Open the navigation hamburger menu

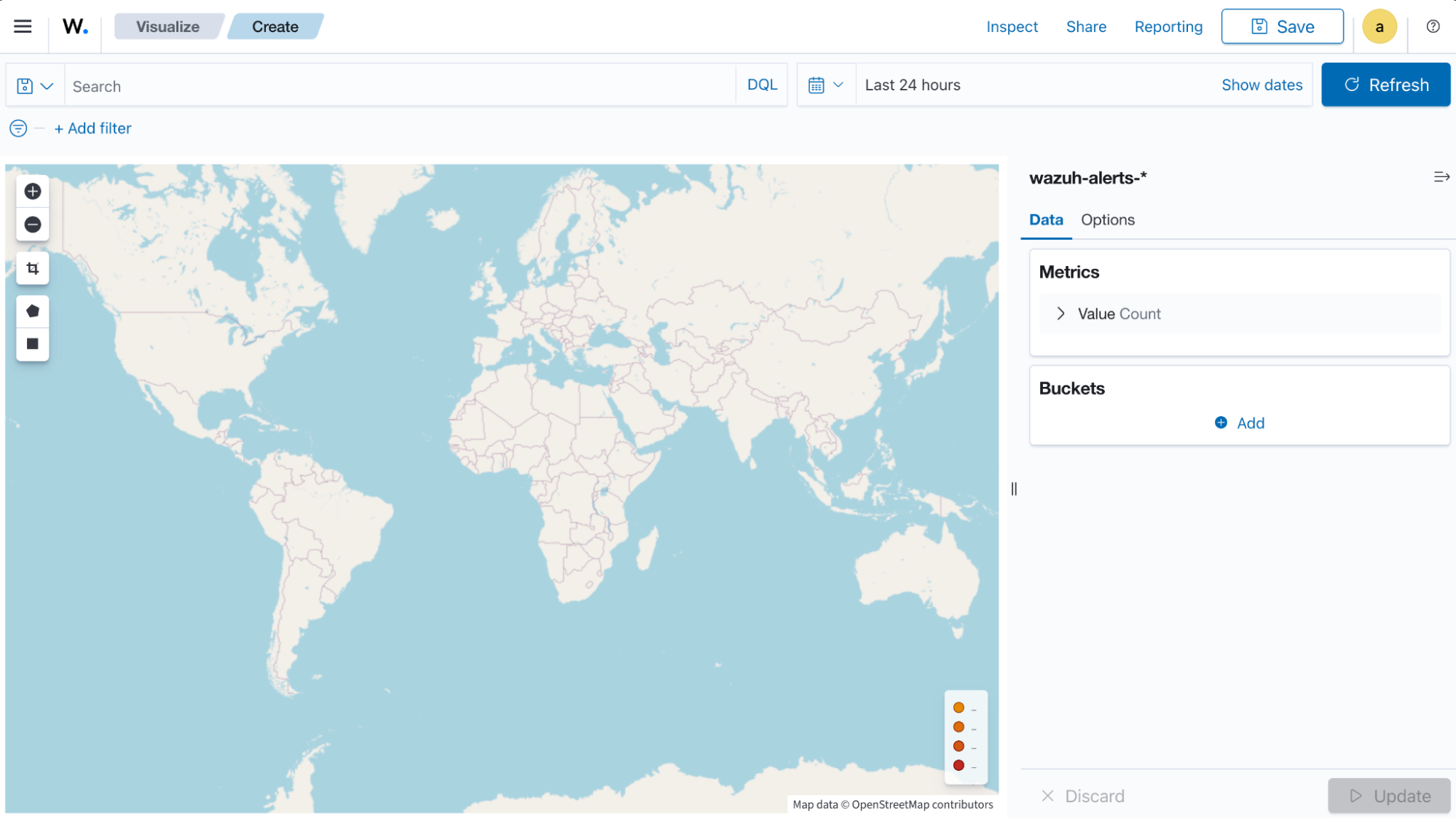(x=23, y=26)
